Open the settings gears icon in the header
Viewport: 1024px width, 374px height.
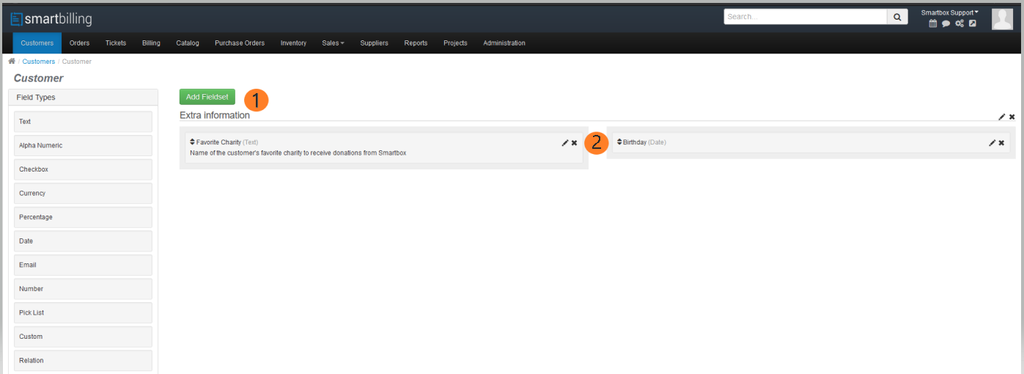959,23
